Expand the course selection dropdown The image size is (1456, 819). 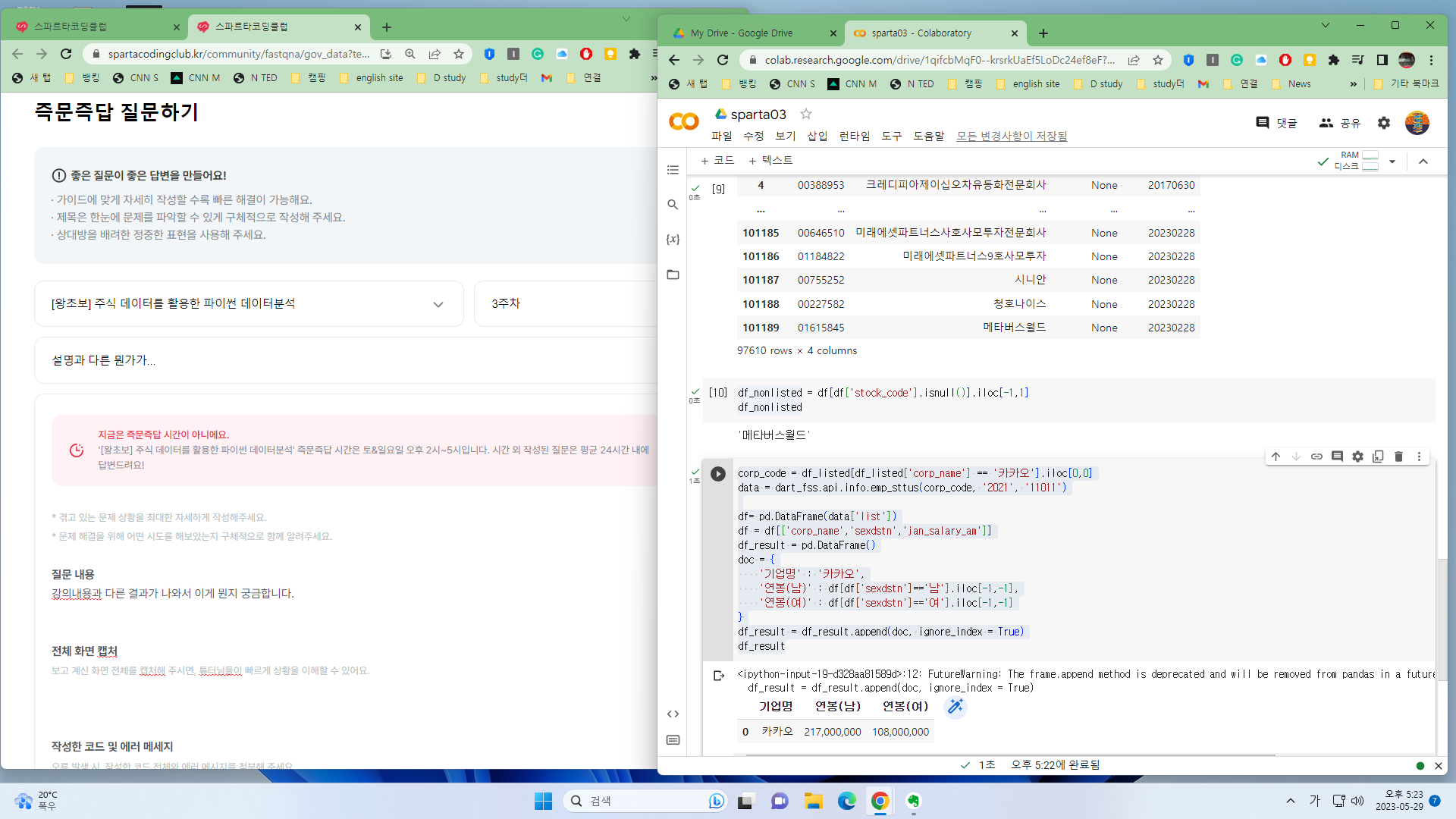point(249,304)
